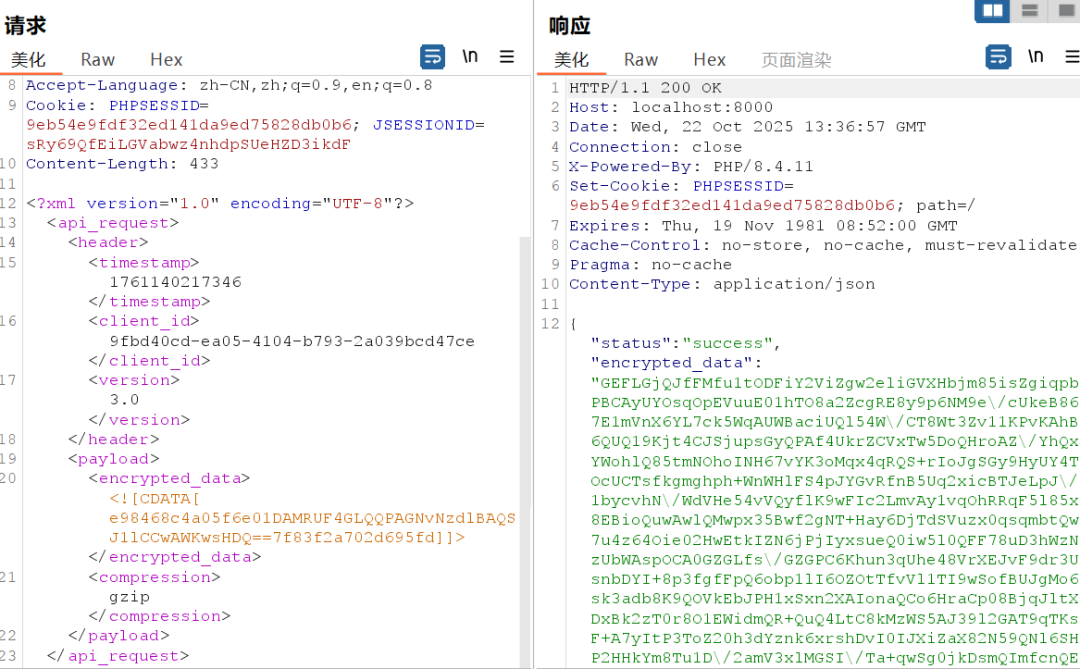
Task: Click the Content-Type: application/json header
Action: coord(722,284)
